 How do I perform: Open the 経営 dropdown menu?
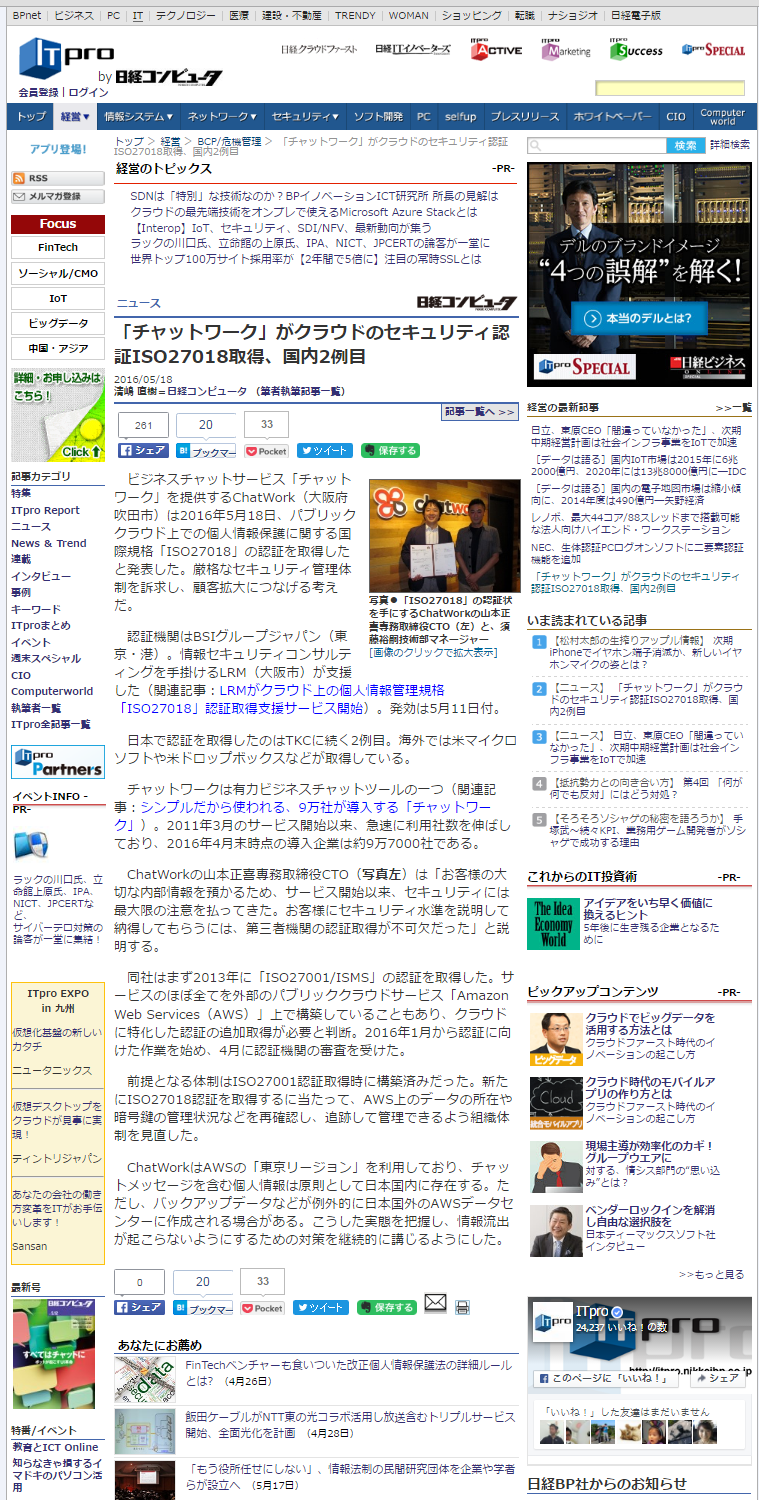[x=75, y=117]
